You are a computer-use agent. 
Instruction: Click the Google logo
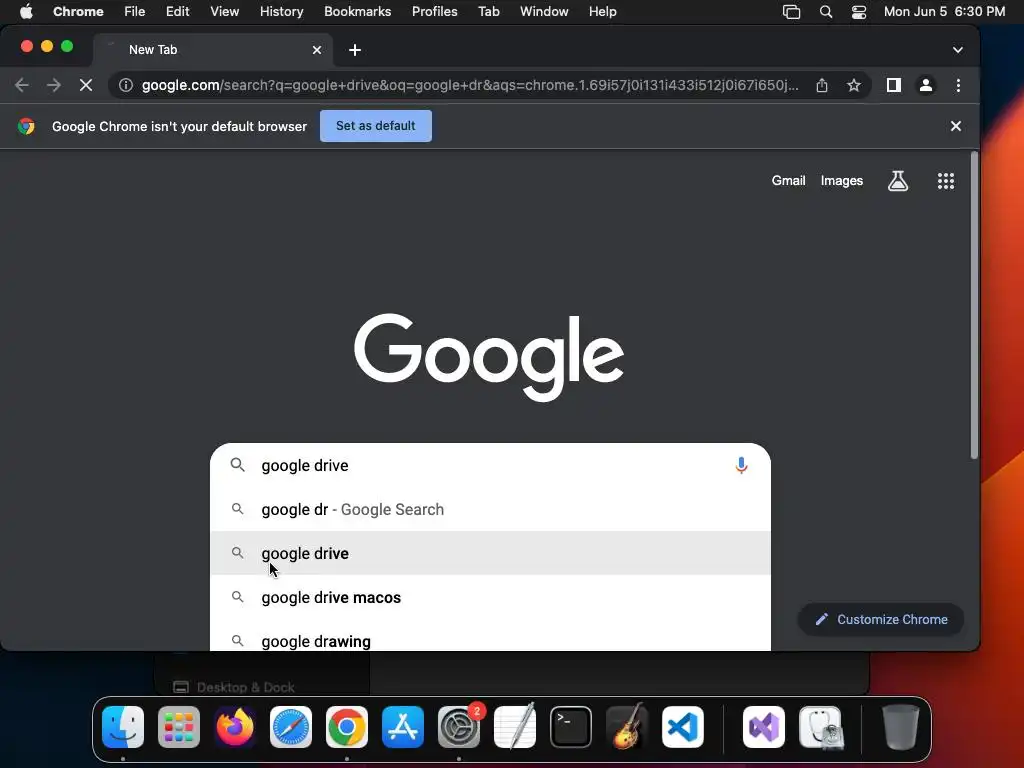[x=489, y=357]
